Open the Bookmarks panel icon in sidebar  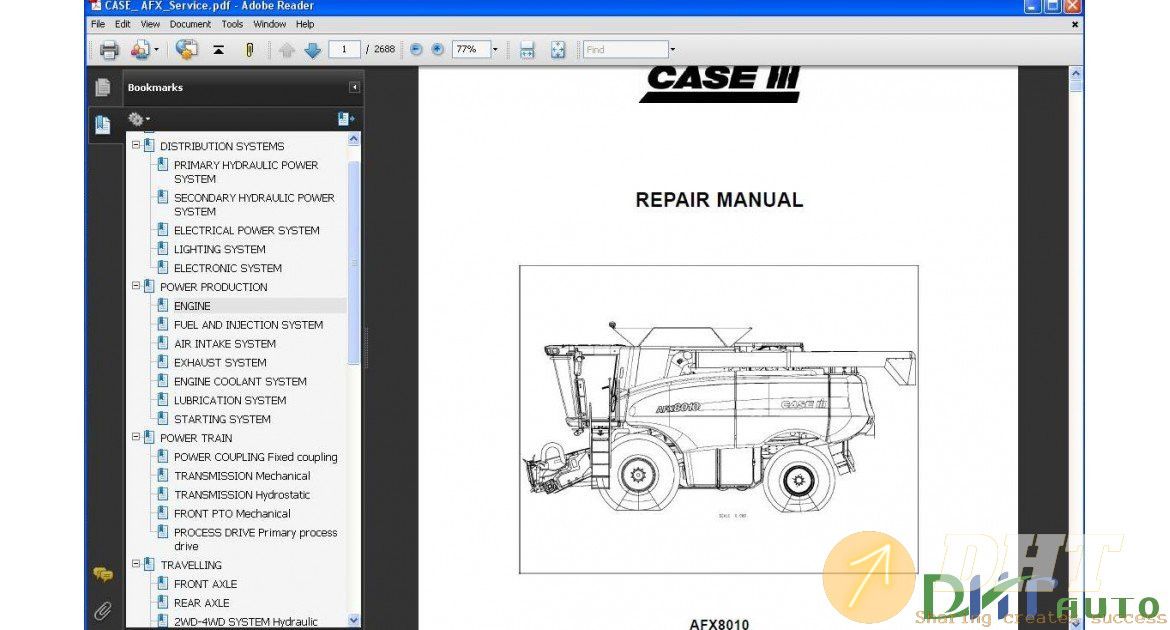pyautogui.click(x=103, y=124)
